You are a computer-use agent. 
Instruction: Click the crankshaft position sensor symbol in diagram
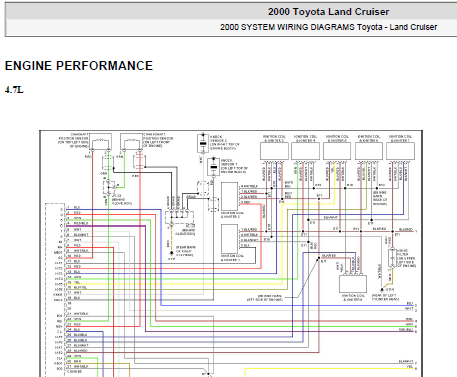tap(131, 142)
